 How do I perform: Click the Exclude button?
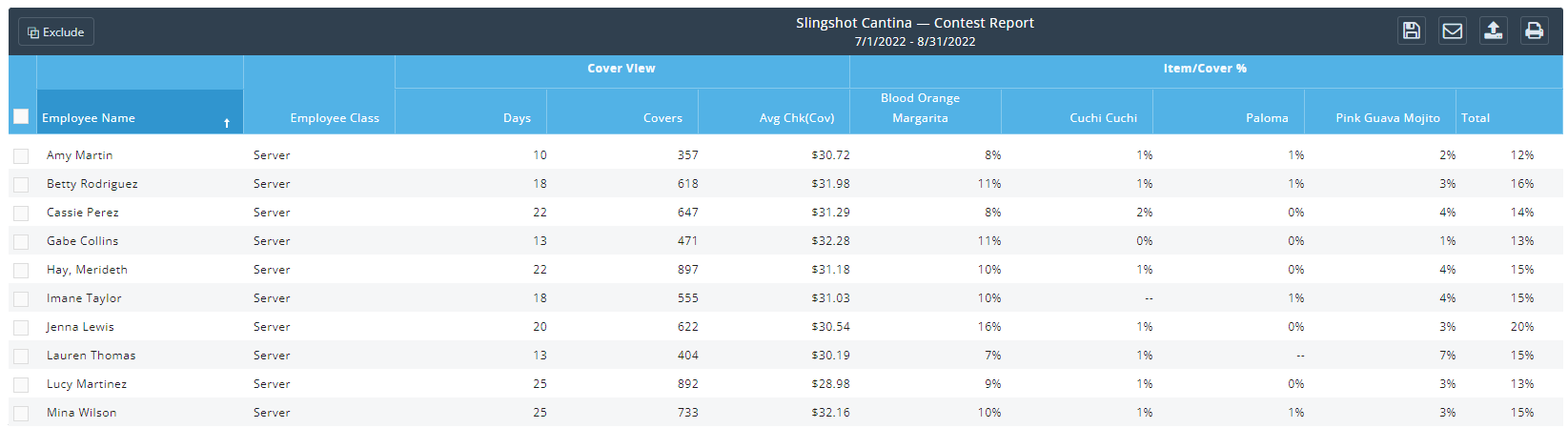[56, 32]
